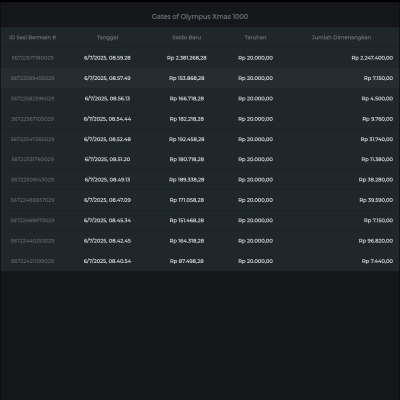Select the date cell 6/7/2025, 08.59.28
The height and width of the screenshot is (400, 400).
pos(107,58)
